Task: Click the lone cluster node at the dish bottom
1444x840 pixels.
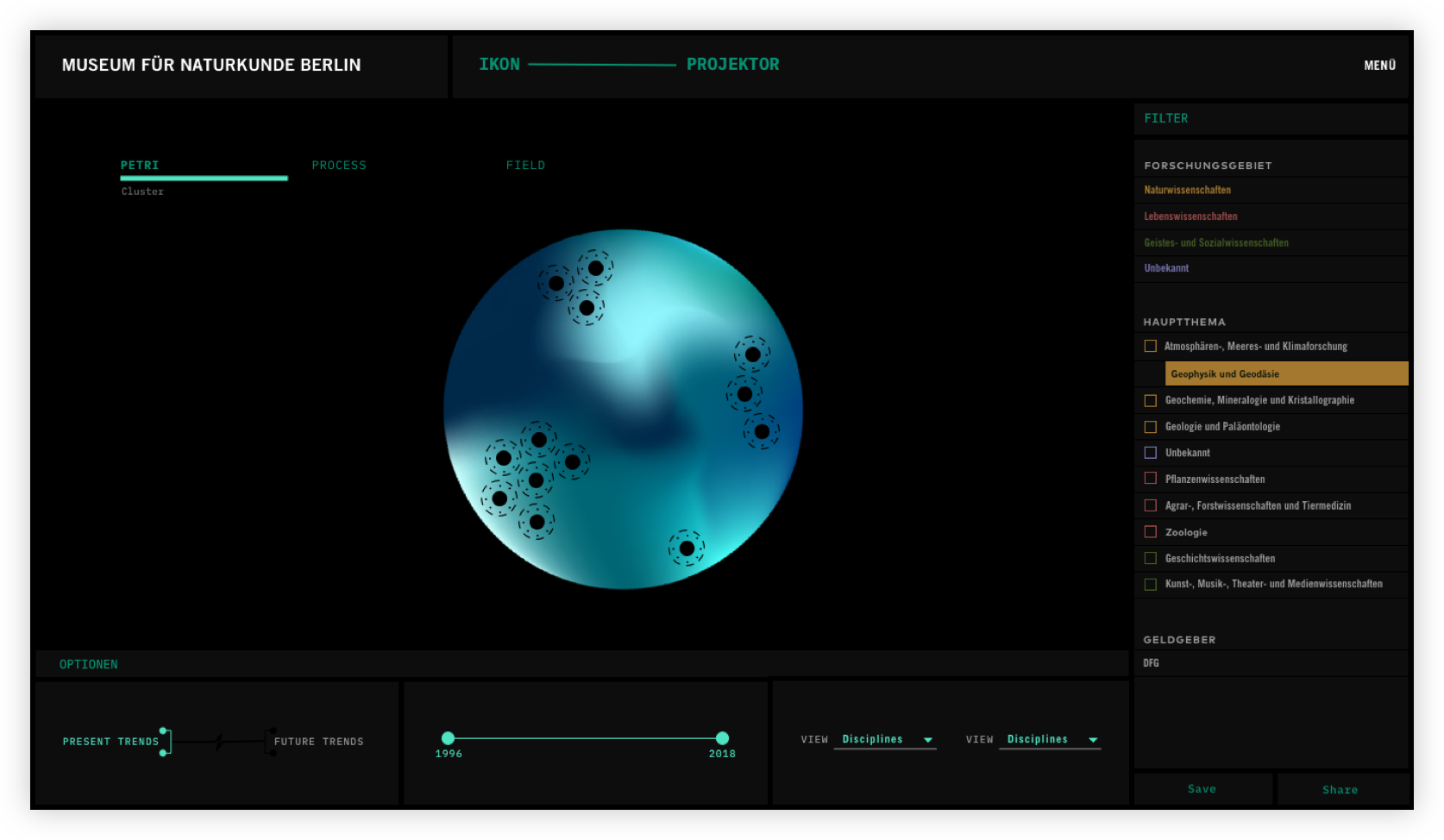Action: click(687, 549)
